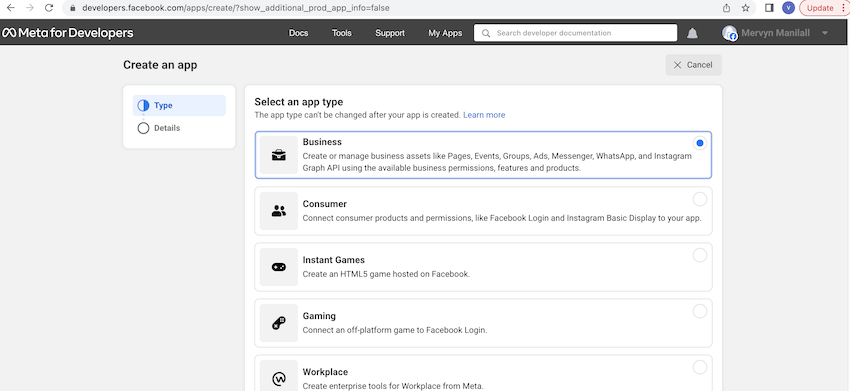Click the Instant Games heading text
850x391 pixels.
pyautogui.click(x=333, y=260)
